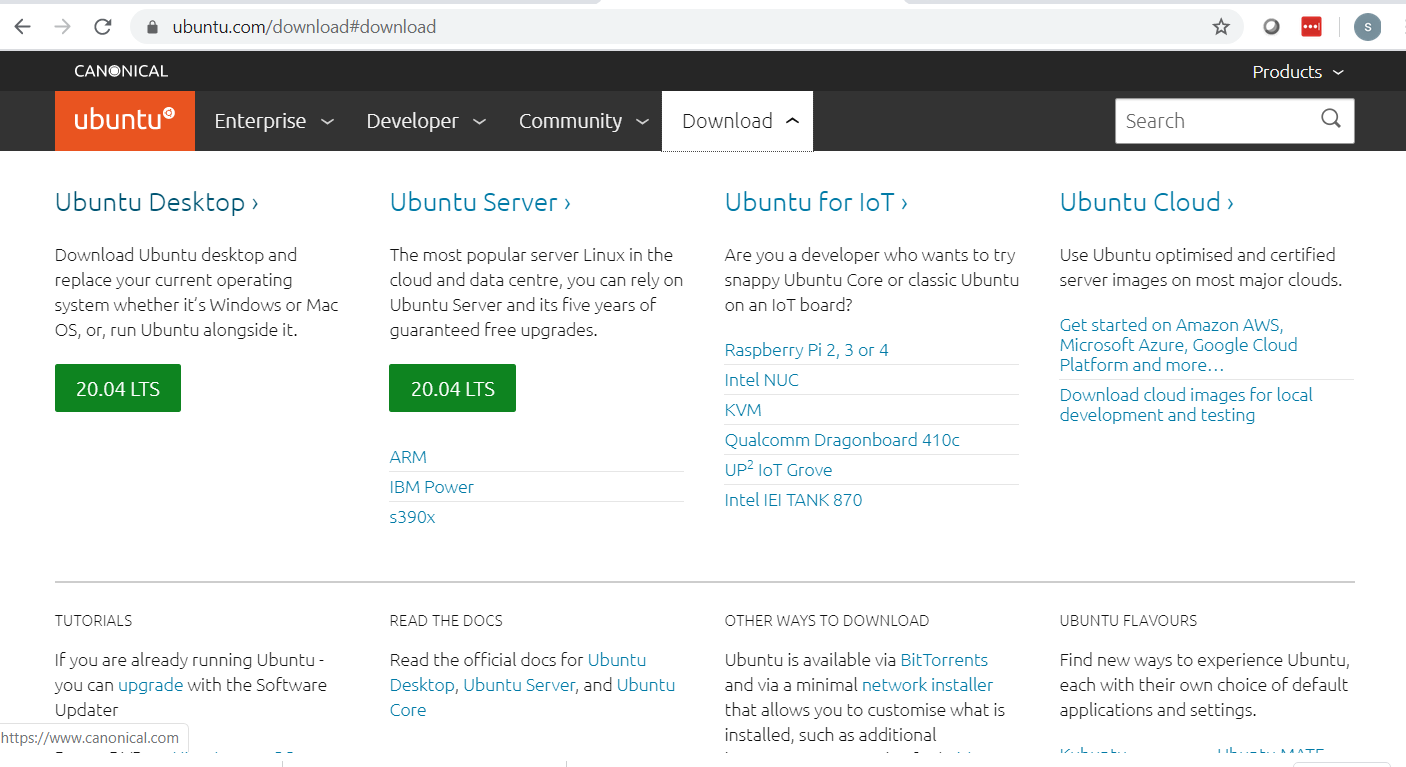Collapse the Download menu tab

pos(738,121)
